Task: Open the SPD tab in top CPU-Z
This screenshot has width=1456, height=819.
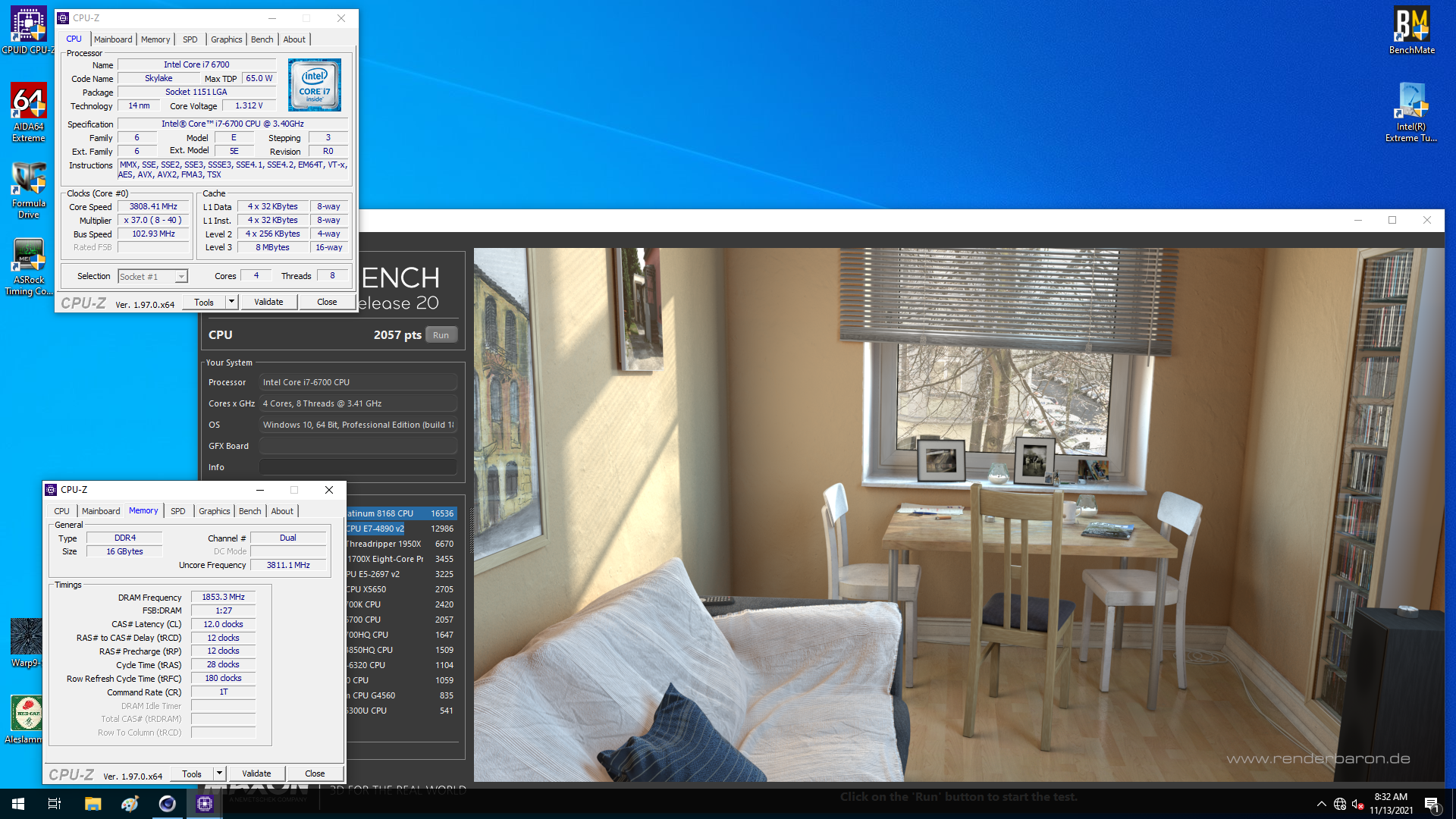Action: pyautogui.click(x=190, y=39)
